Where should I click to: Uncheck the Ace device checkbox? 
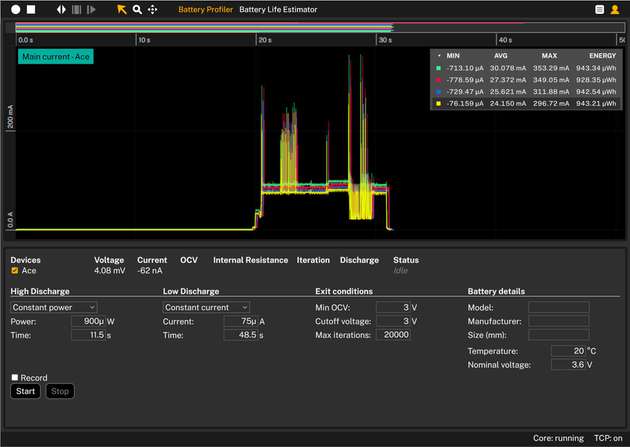click(x=14, y=270)
